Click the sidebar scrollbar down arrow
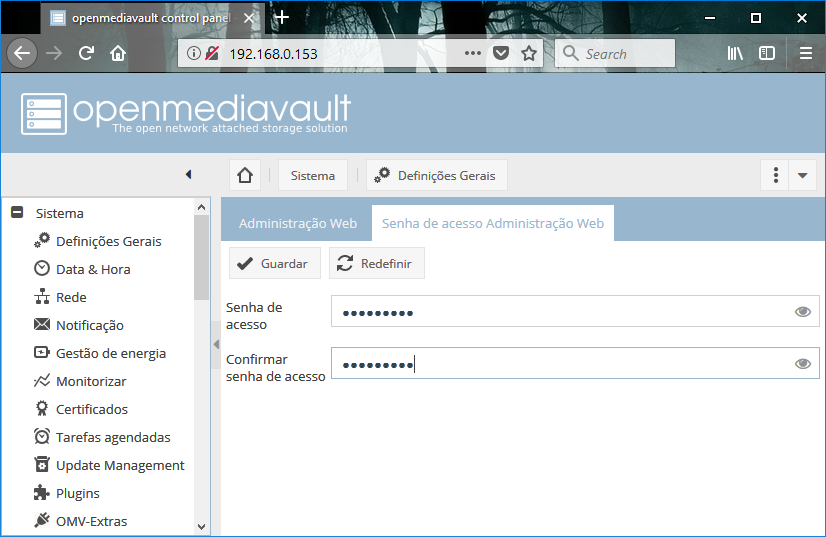The height and width of the screenshot is (537, 826). coord(201,526)
